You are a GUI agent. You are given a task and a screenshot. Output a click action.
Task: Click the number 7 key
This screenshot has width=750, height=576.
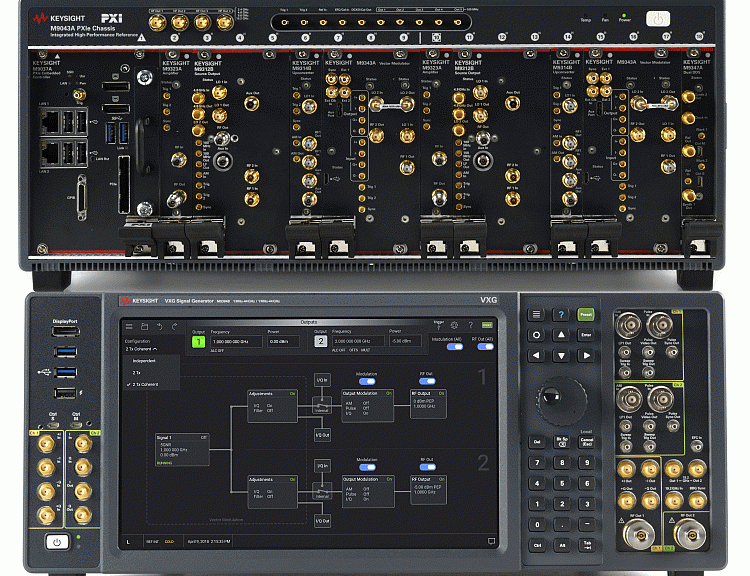pos(537,463)
